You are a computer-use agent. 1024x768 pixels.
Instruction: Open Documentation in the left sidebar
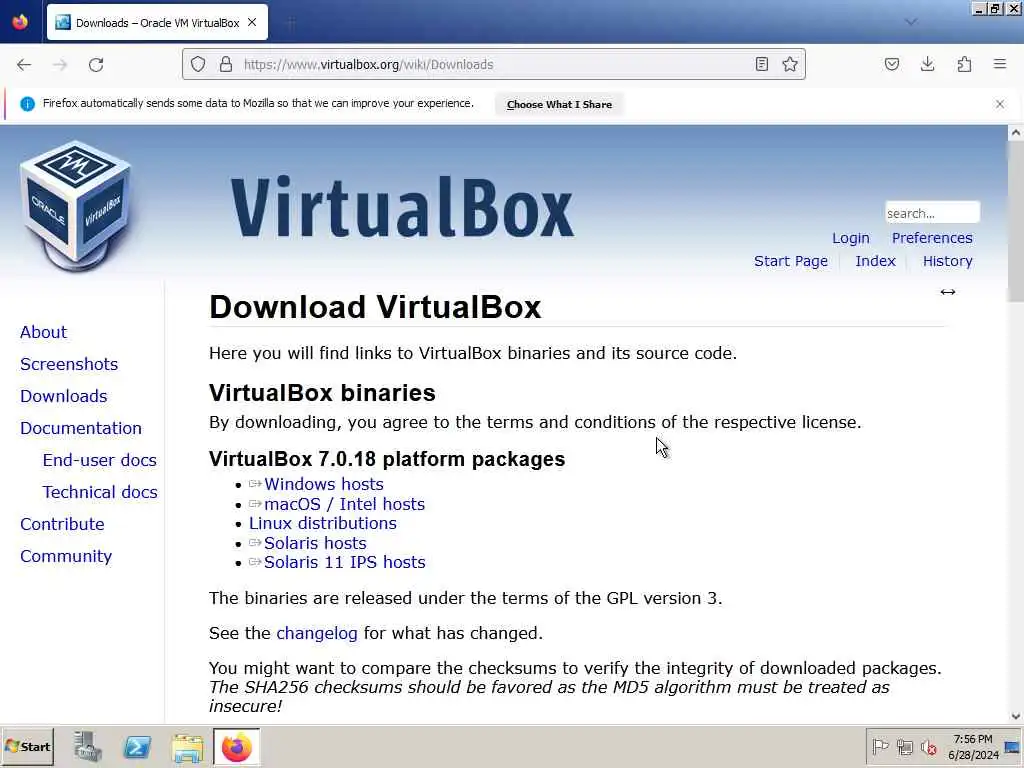[80, 428]
